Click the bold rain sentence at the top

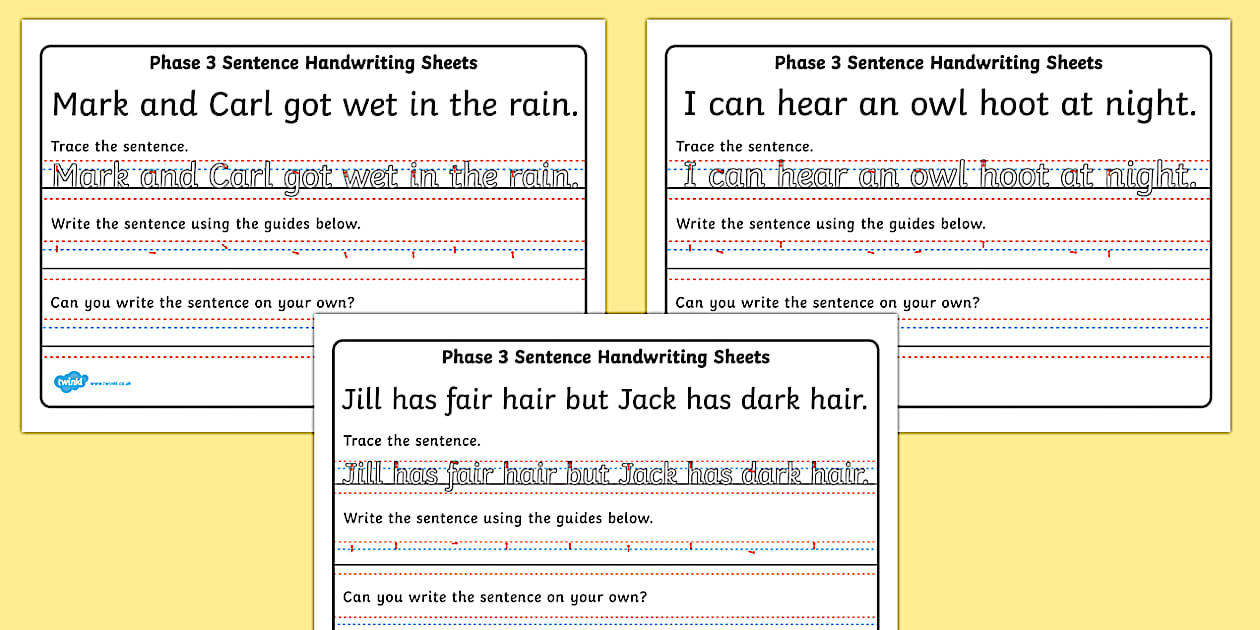pos(314,103)
